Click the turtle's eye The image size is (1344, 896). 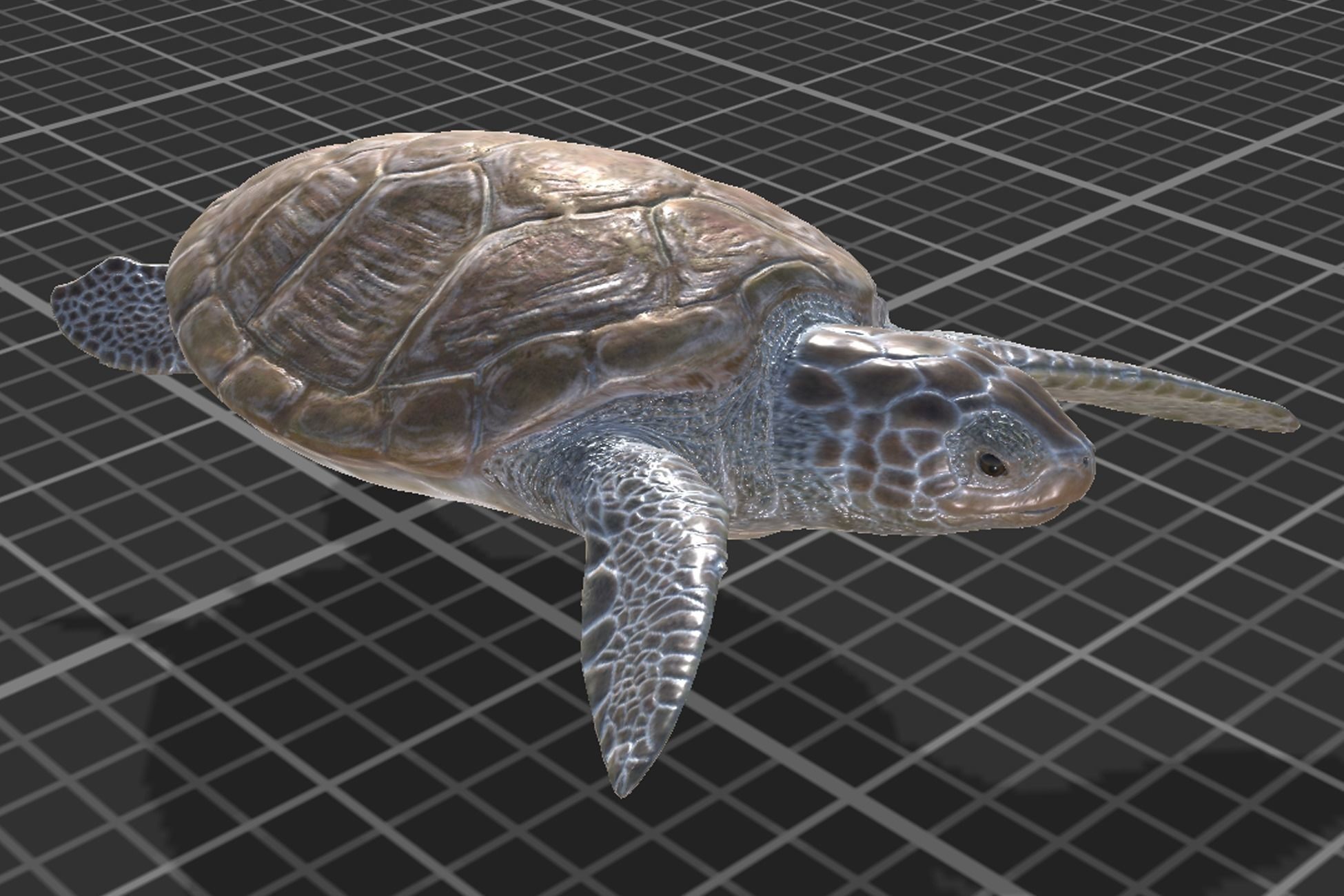point(992,465)
